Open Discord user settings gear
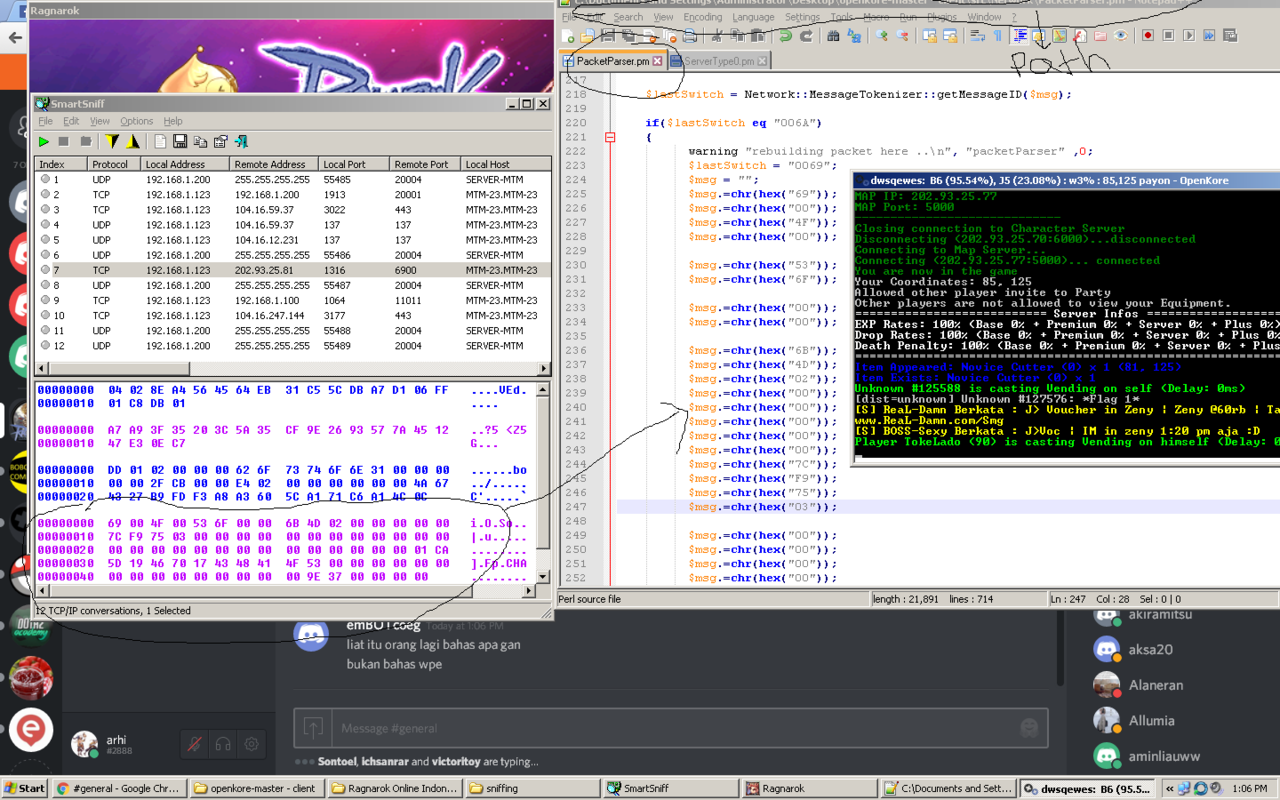 (251, 744)
